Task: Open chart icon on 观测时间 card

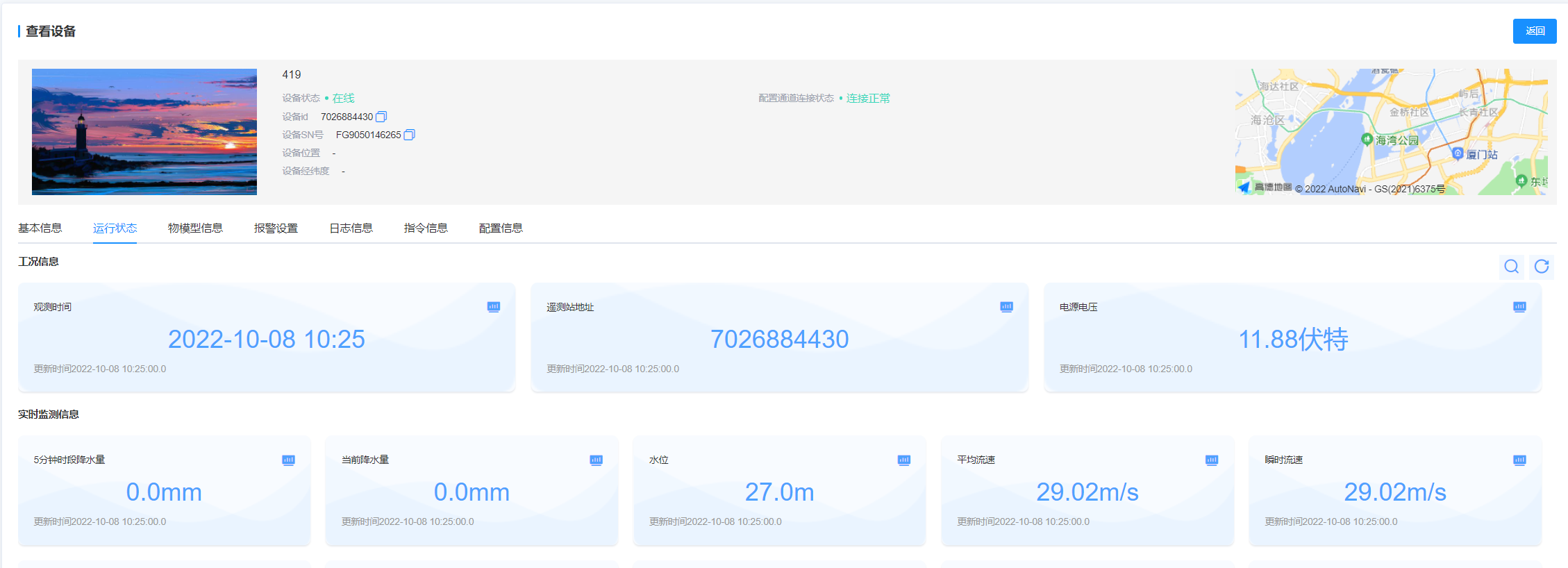Action: [494, 307]
